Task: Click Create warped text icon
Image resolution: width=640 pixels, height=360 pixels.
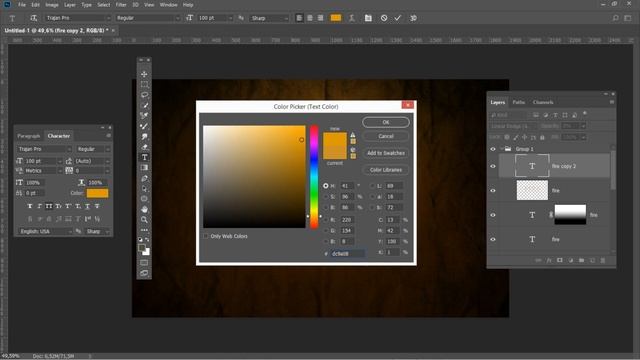Action: point(351,18)
